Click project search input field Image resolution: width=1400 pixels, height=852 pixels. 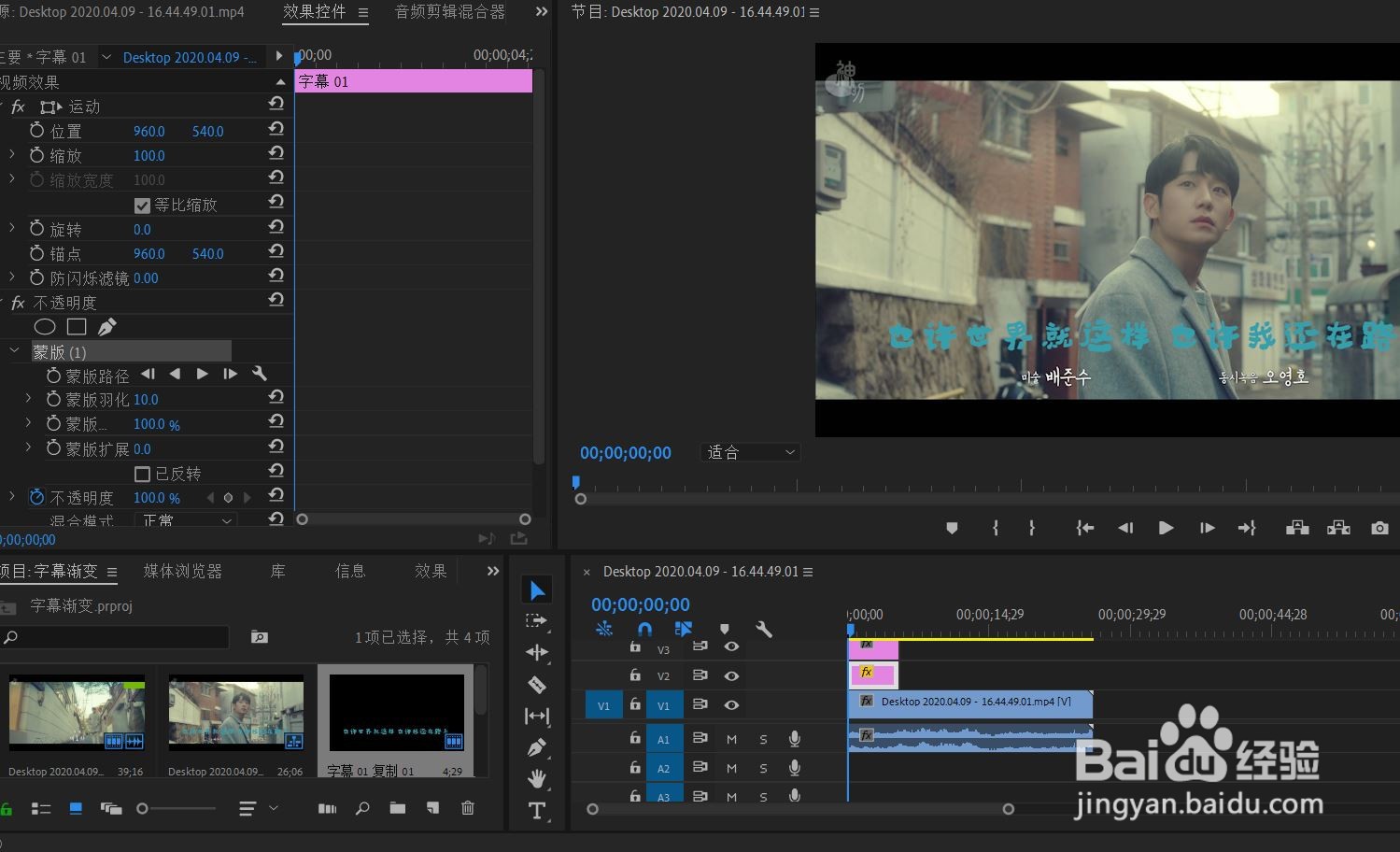pos(116,637)
